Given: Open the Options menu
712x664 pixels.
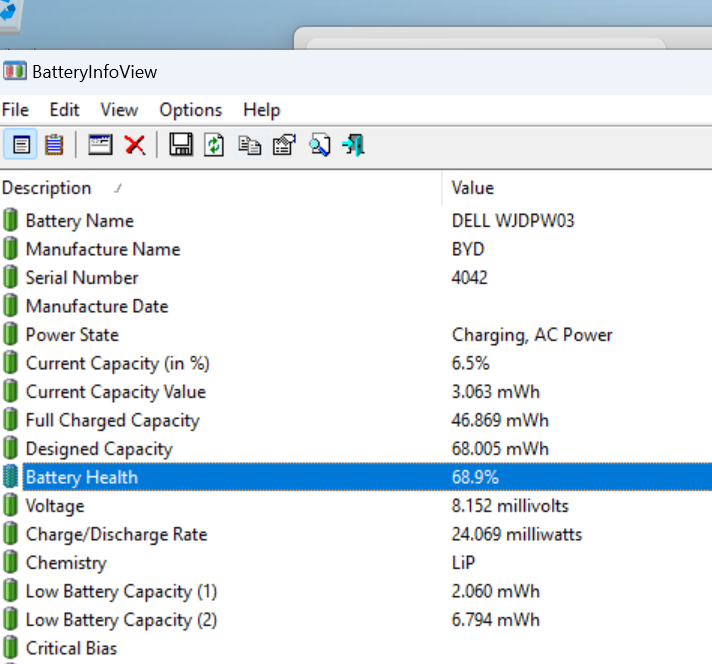Looking at the screenshot, I should pyautogui.click(x=190, y=110).
